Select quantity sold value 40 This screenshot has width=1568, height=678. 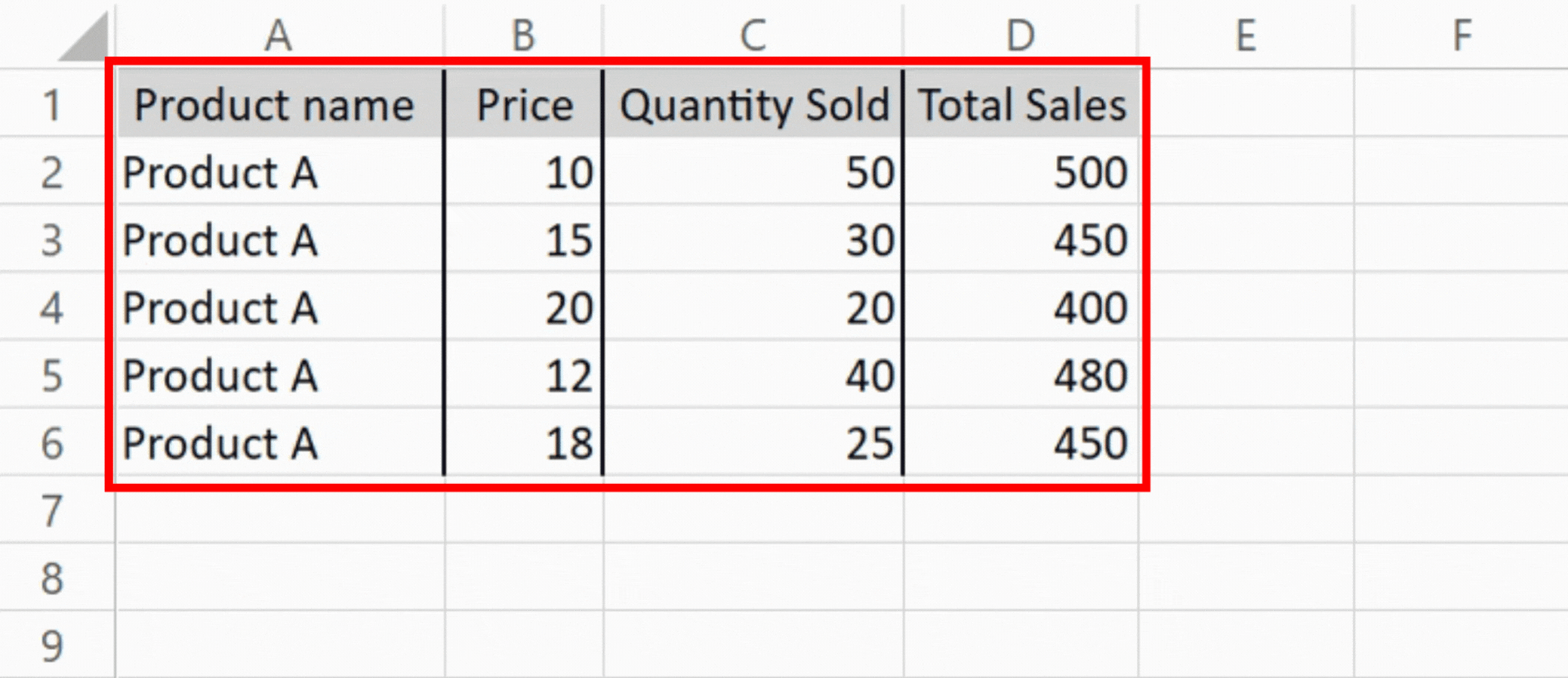click(x=753, y=375)
